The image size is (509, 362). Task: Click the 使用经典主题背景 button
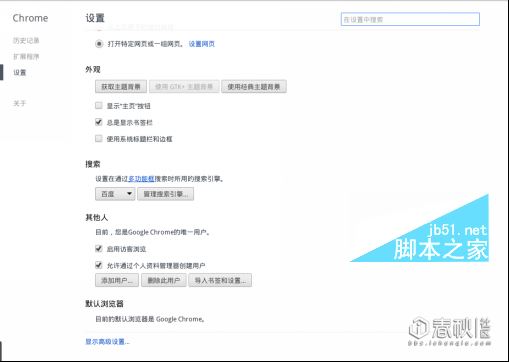[x=254, y=87]
